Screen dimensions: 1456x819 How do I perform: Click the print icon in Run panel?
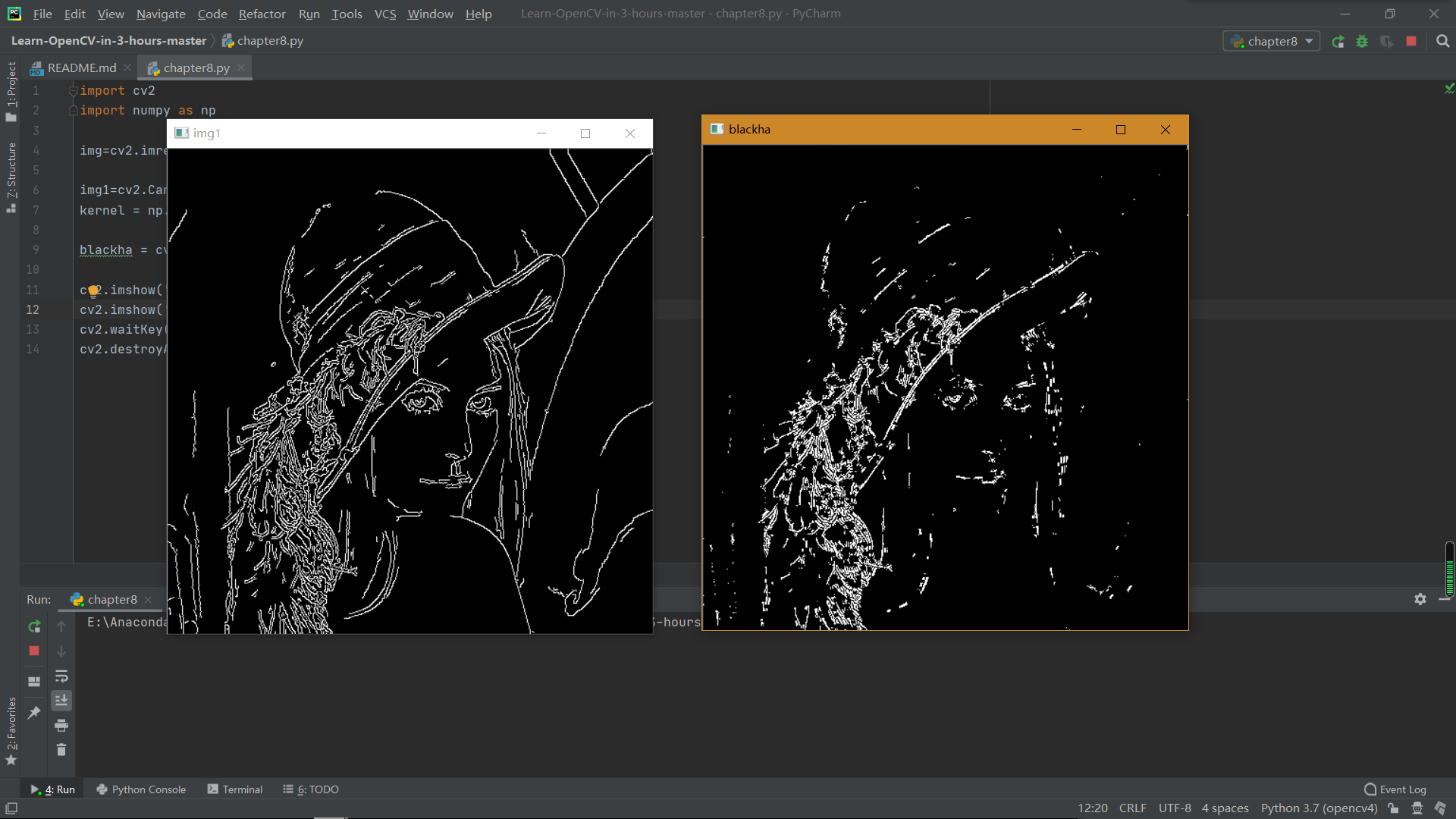click(61, 726)
